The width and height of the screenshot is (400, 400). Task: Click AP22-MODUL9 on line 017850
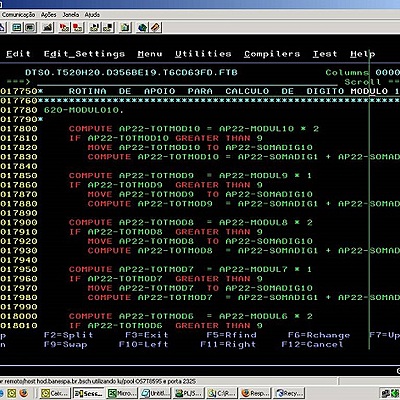[253, 176]
